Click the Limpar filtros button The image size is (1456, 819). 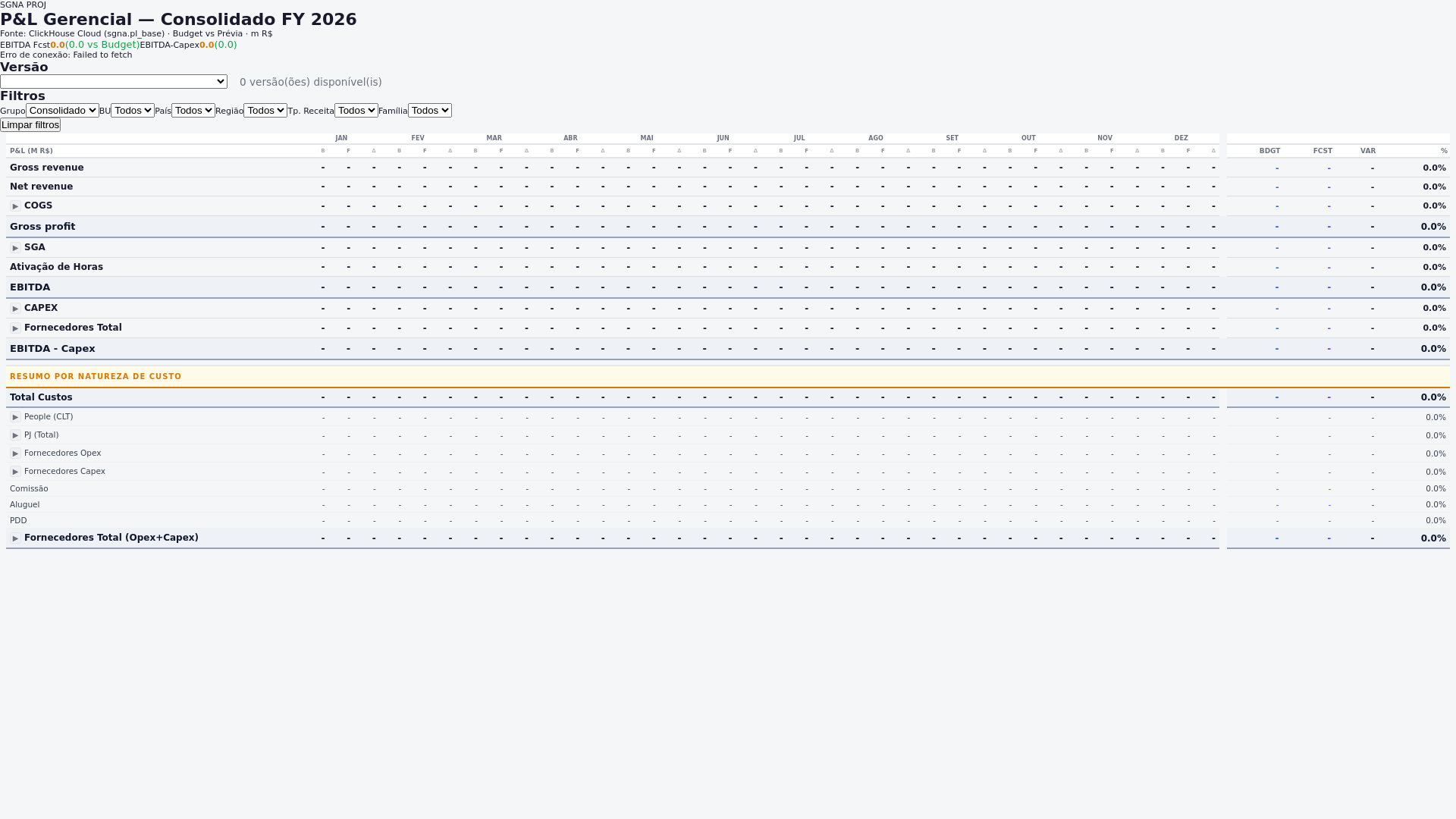click(x=30, y=124)
